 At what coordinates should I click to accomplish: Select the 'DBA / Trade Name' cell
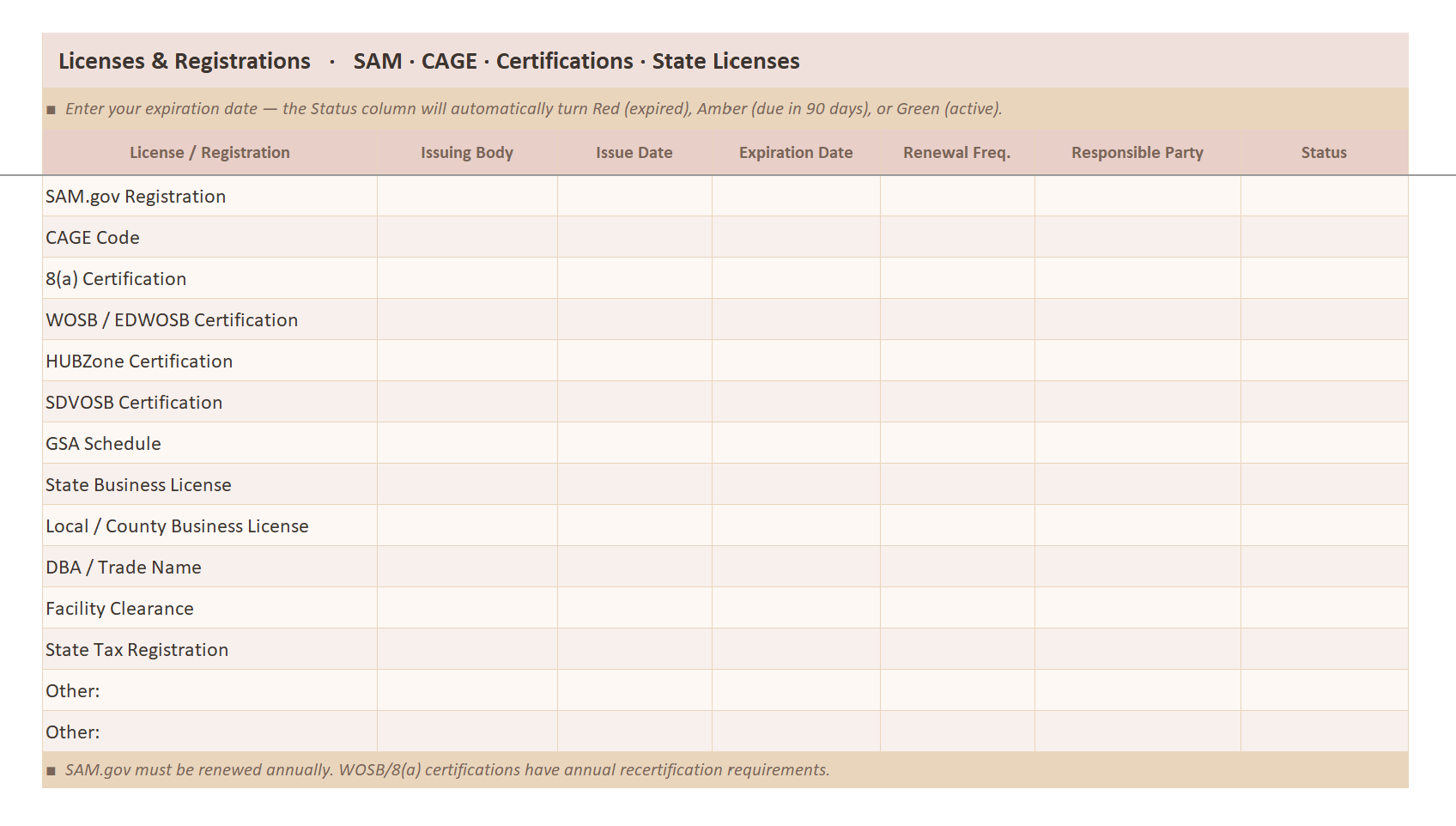click(209, 567)
